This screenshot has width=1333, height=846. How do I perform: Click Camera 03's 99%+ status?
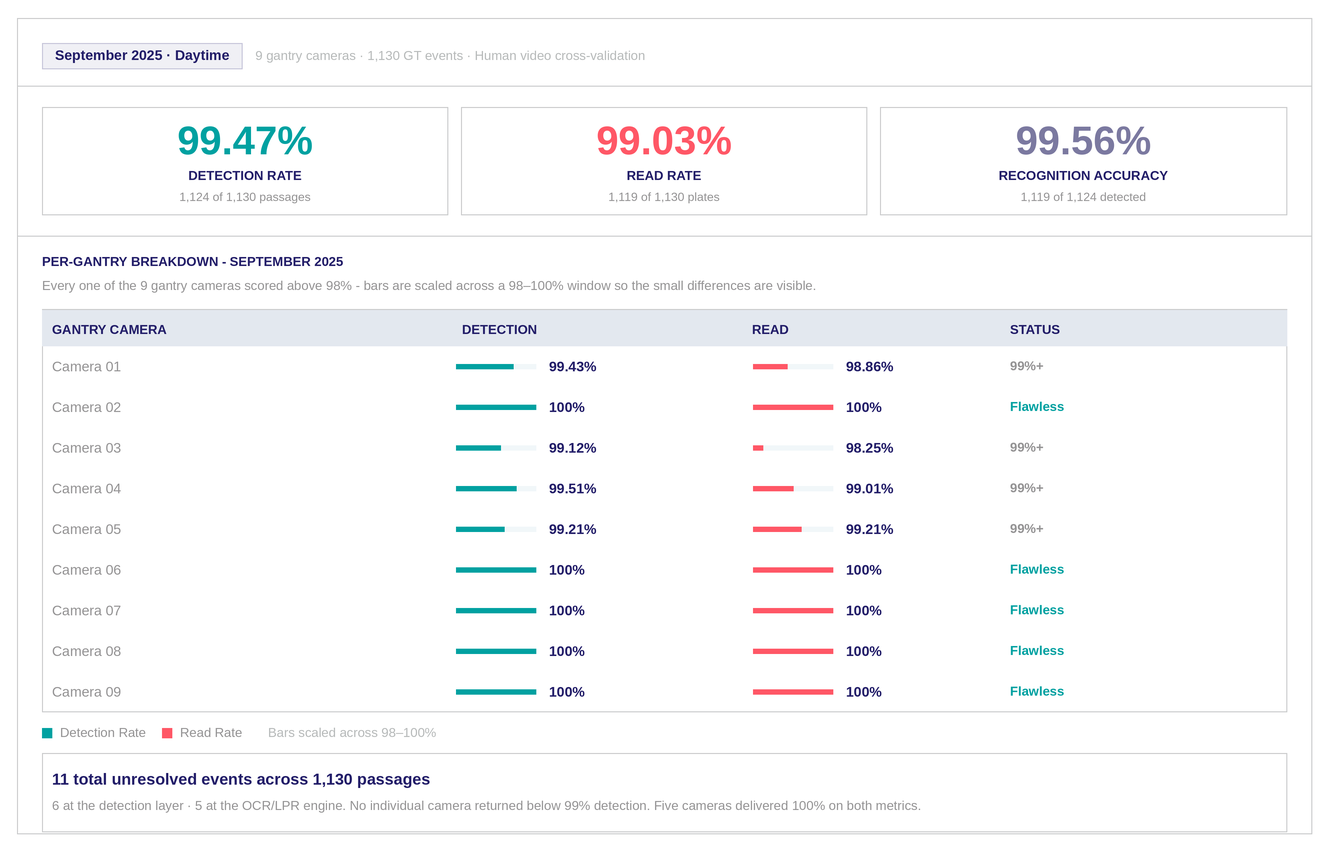click(x=1026, y=448)
